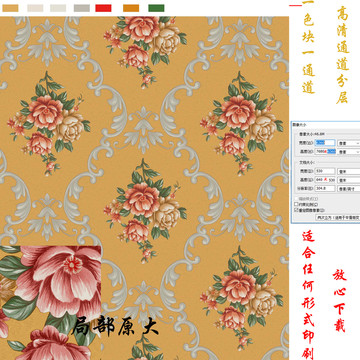The height and width of the screenshot is (360, 360).
Task: Click the pixel height input in Image Size dialog
Action: (325, 151)
